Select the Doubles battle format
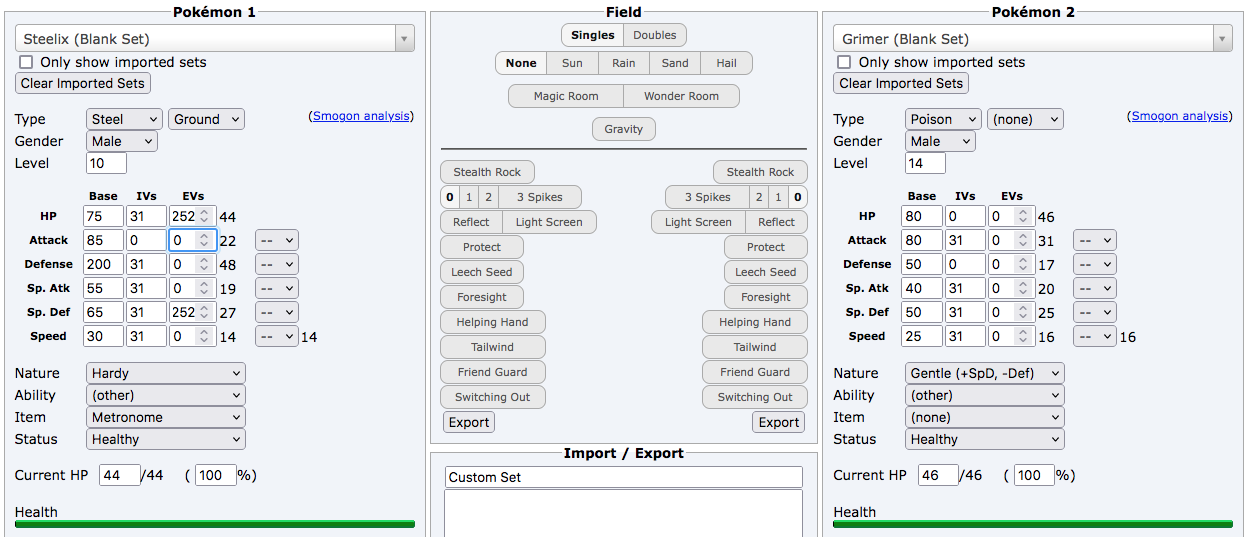The image size is (1248, 537). click(655, 35)
